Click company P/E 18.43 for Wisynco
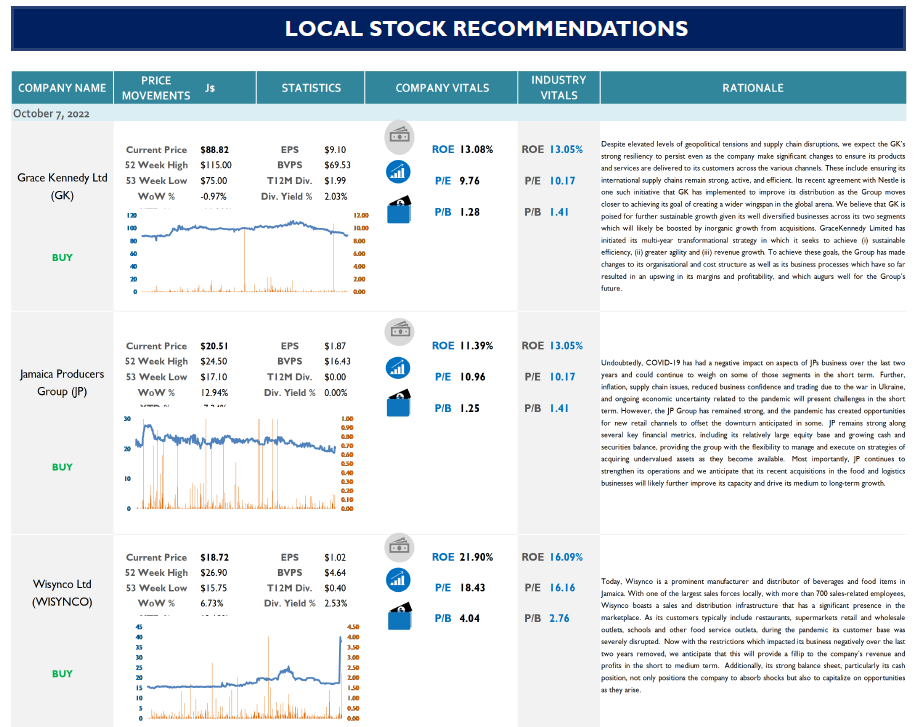 click(472, 587)
